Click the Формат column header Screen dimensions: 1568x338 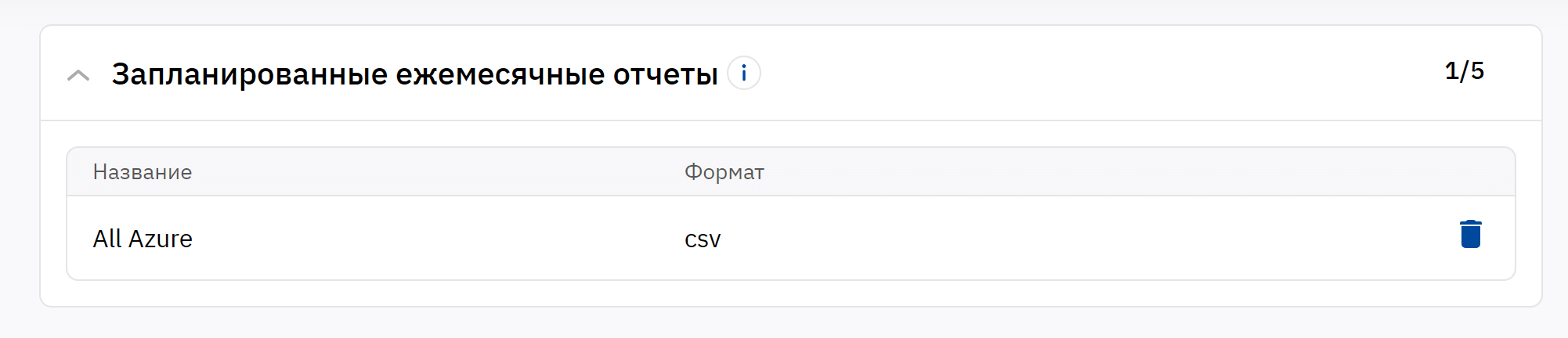click(x=724, y=172)
